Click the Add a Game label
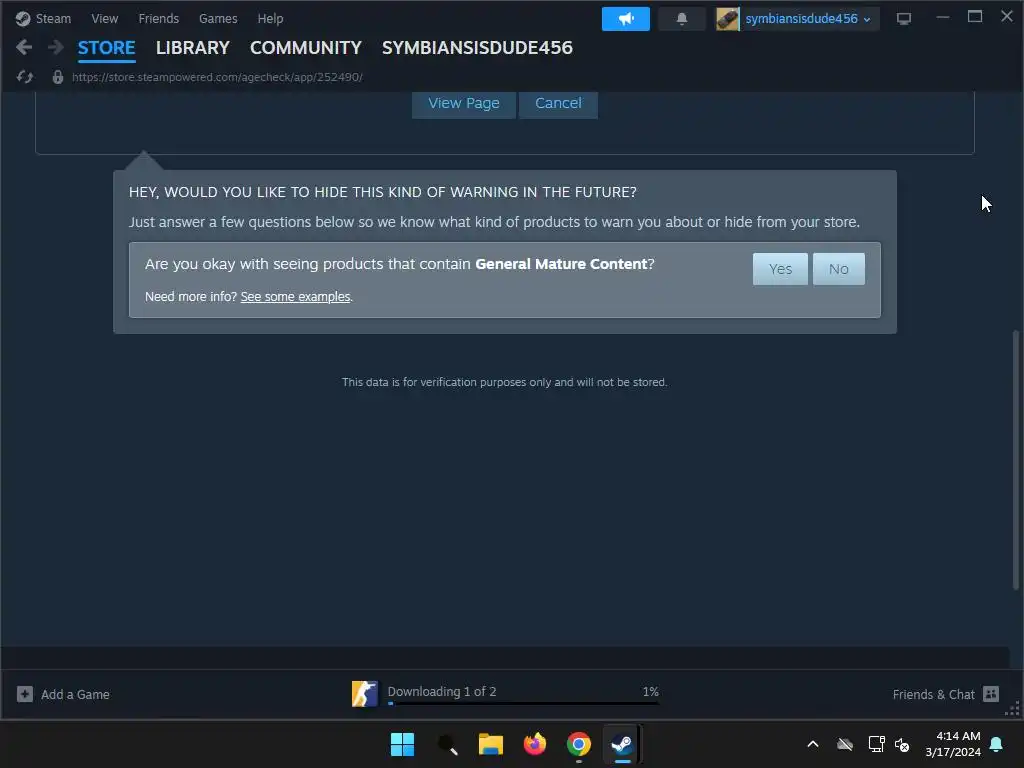 (x=75, y=695)
